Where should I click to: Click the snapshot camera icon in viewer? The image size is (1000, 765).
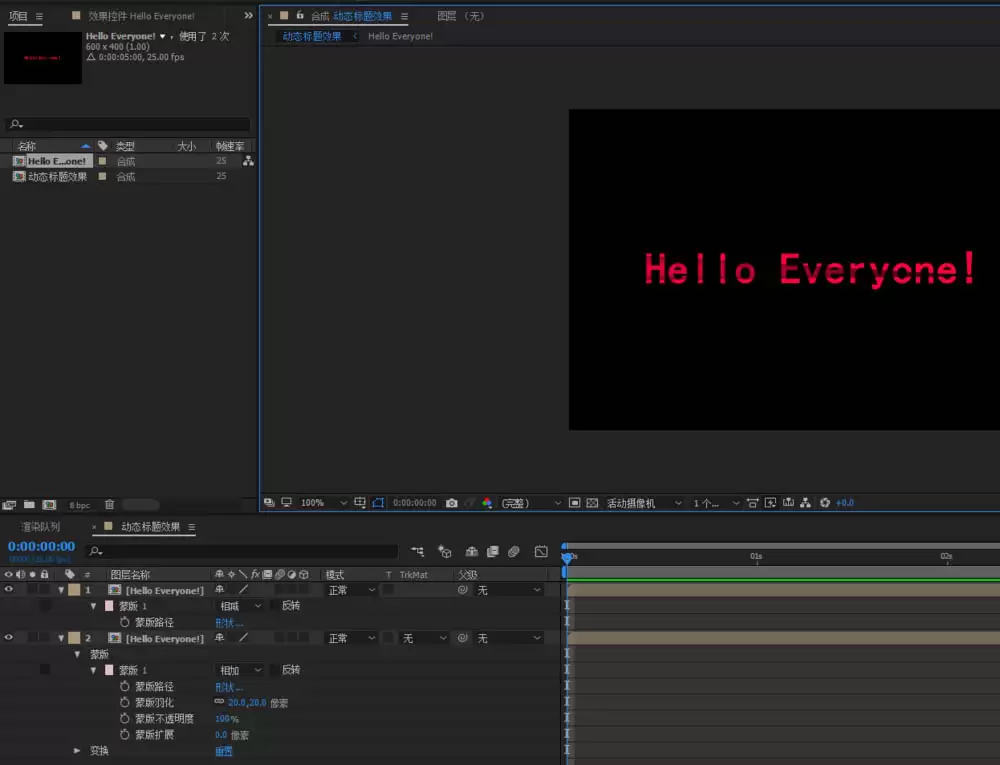click(x=452, y=503)
